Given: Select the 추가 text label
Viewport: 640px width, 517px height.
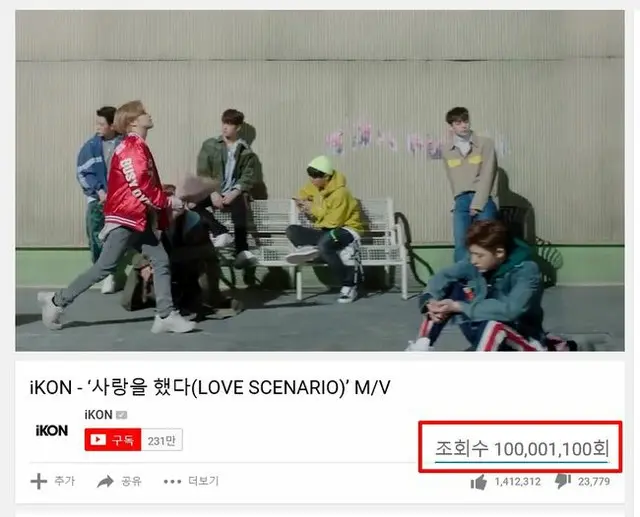Looking at the screenshot, I should coord(64,481).
